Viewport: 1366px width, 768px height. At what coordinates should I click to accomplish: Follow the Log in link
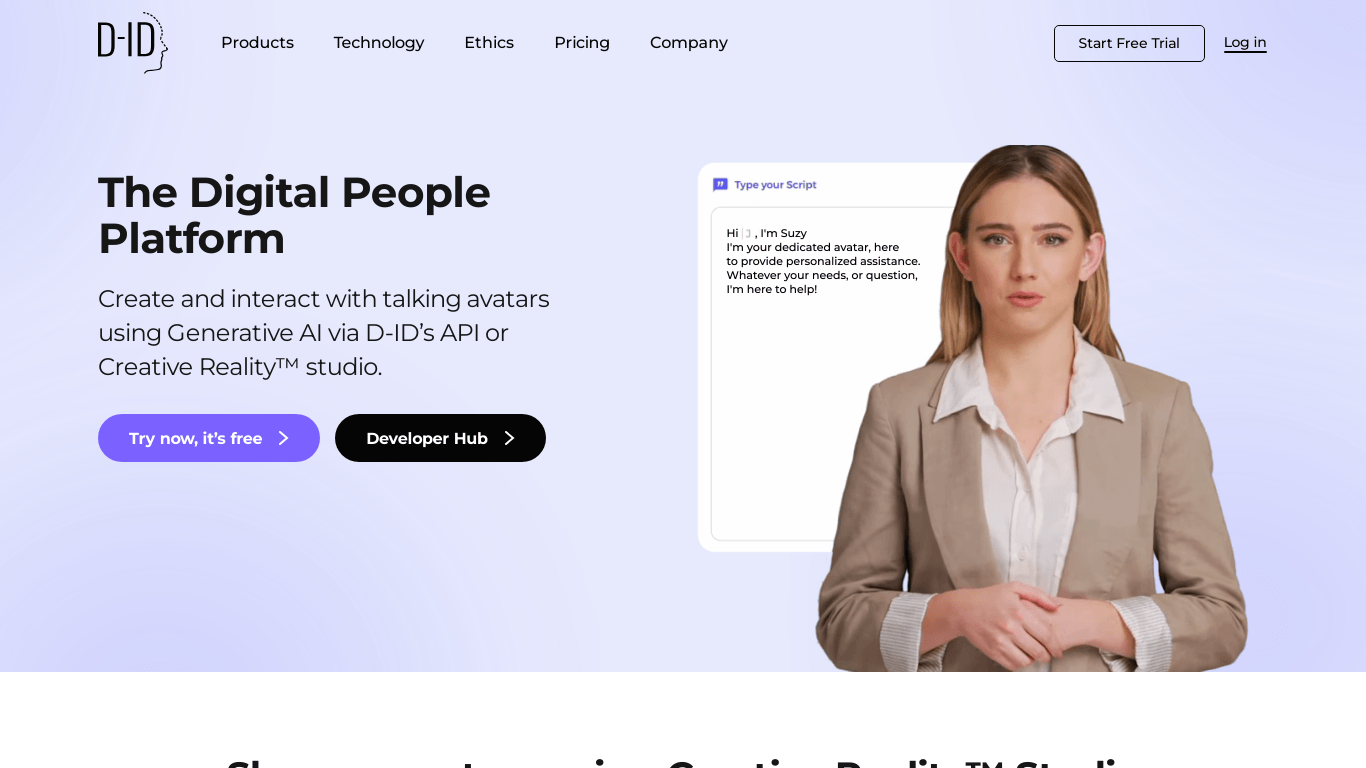[x=1245, y=43]
